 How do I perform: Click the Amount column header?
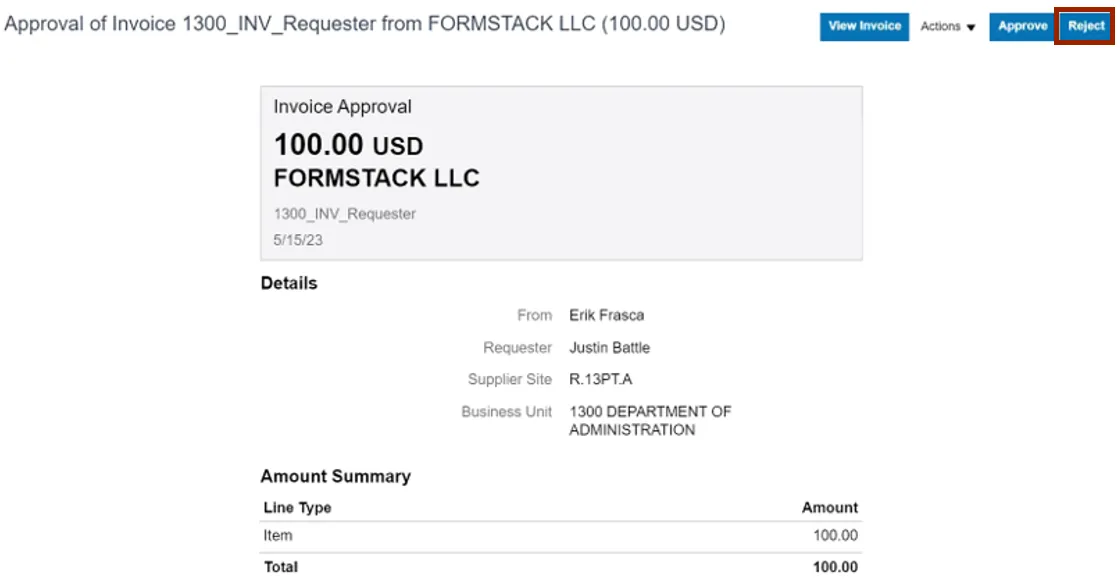[x=829, y=508]
